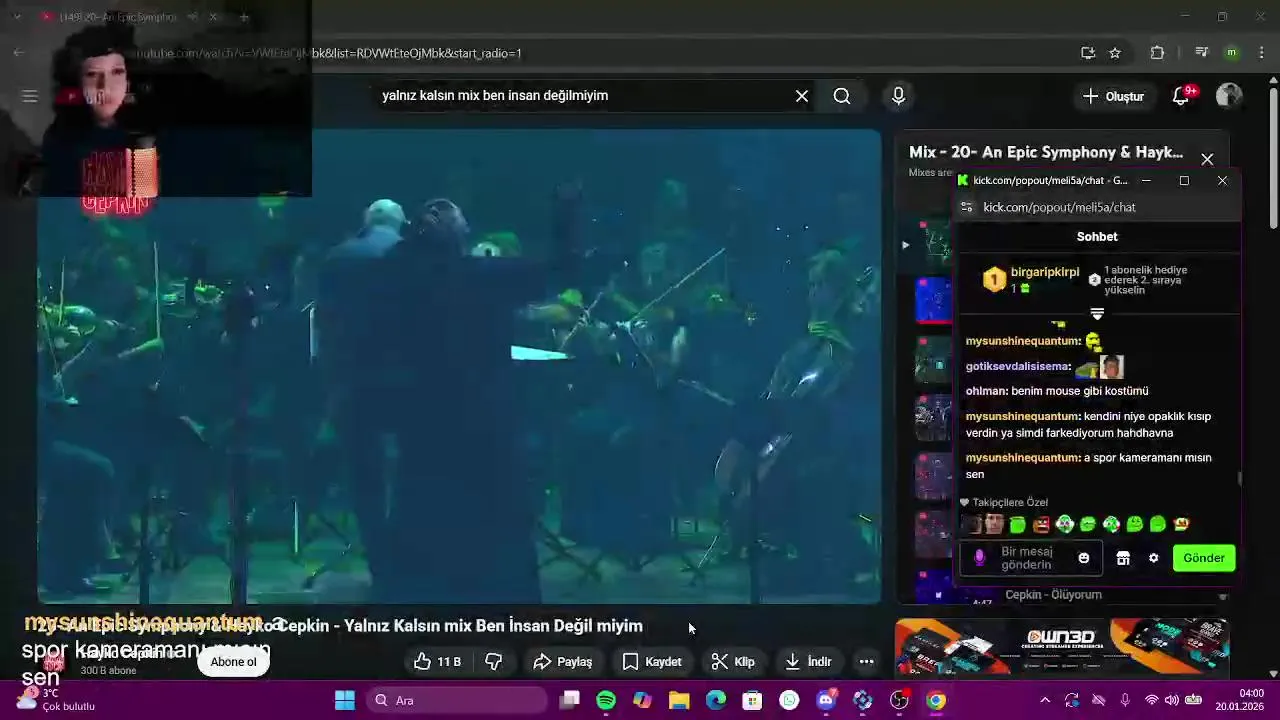Open OBS Studio from the taskbar
Screen dimensions: 1280x720
899,700
